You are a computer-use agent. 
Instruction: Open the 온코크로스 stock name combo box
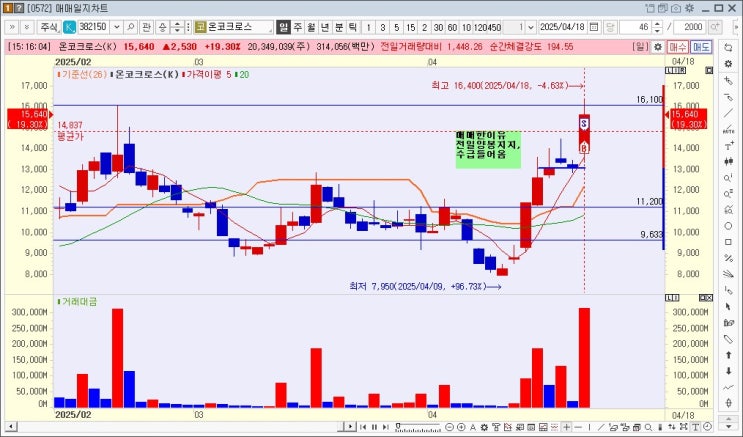pyautogui.click(x=234, y=27)
